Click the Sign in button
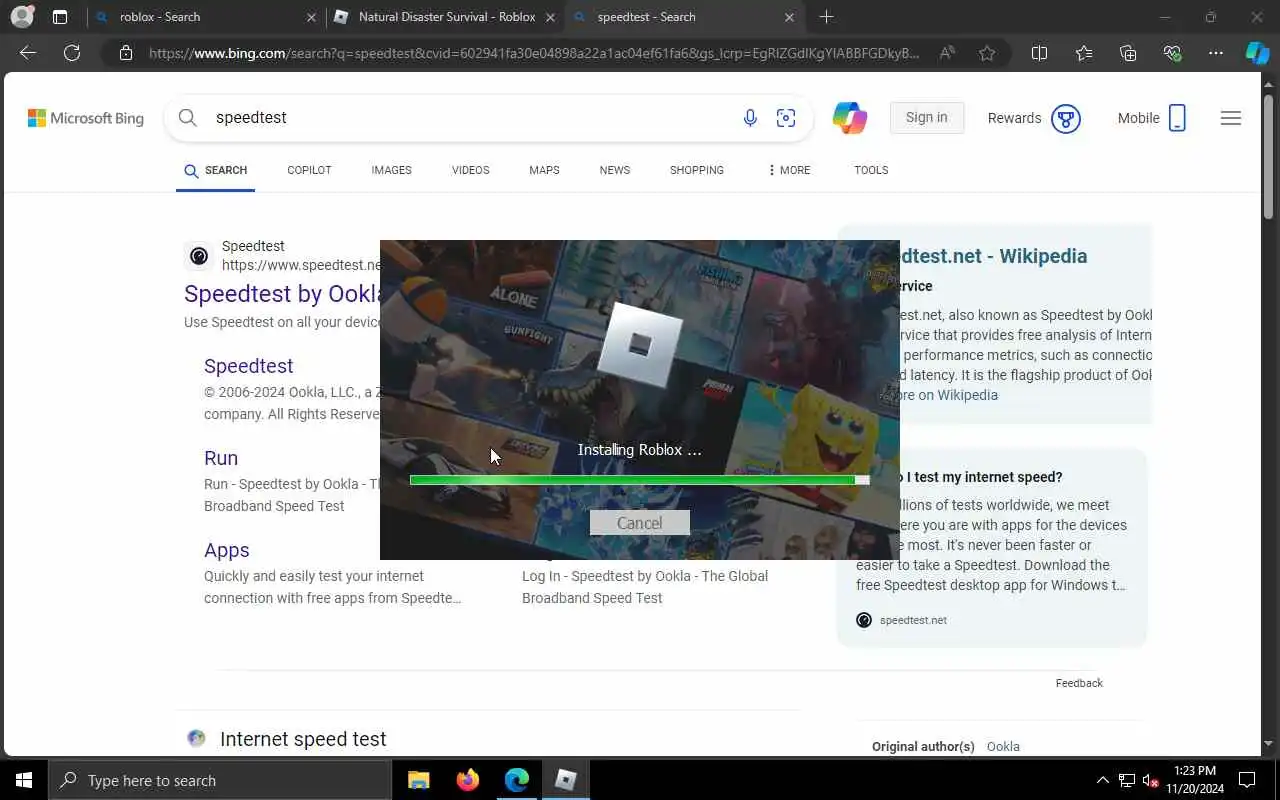Viewport: 1280px width, 800px height. click(x=926, y=117)
